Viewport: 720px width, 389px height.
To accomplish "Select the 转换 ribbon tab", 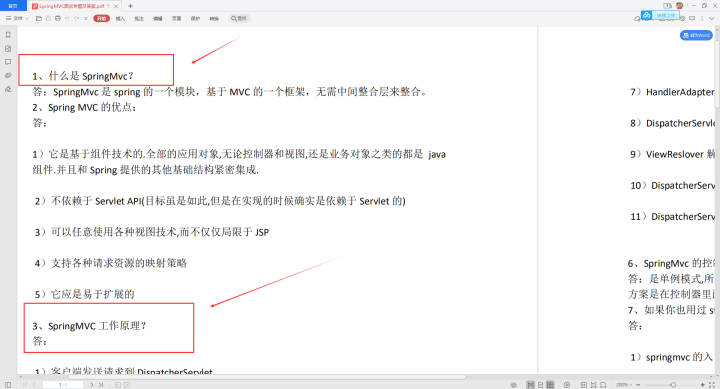I will pyautogui.click(x=214, y=18).
